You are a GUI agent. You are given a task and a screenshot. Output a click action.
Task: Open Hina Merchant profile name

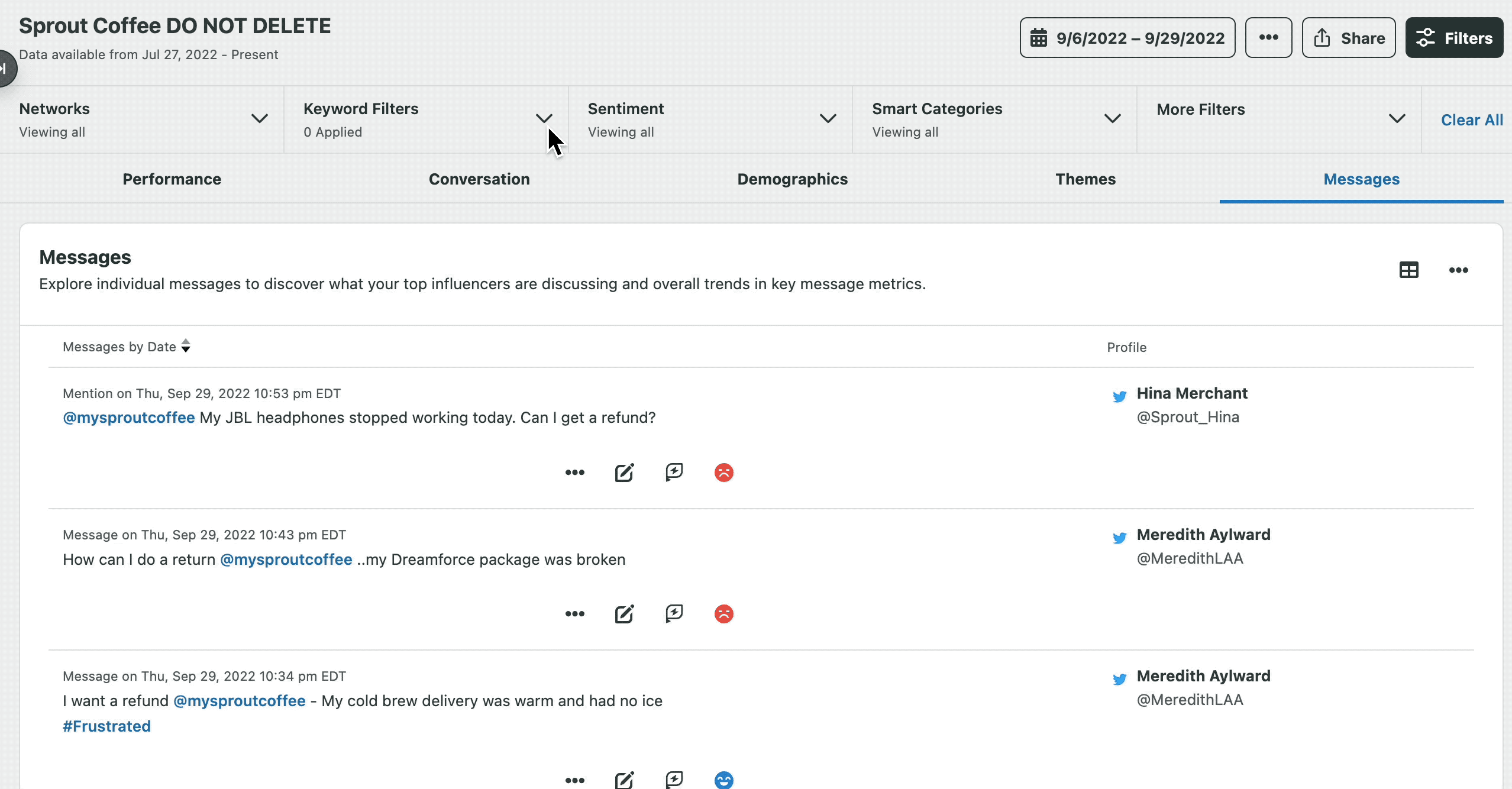coord(1192,393)
